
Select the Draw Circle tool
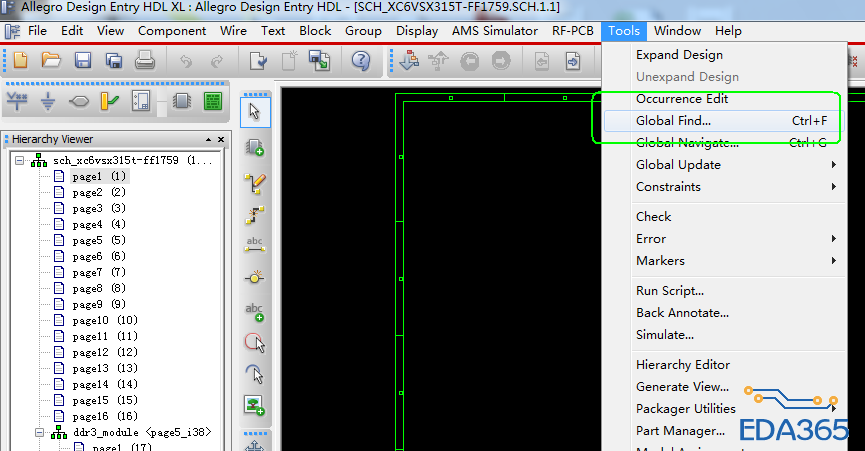click(255, 343)
